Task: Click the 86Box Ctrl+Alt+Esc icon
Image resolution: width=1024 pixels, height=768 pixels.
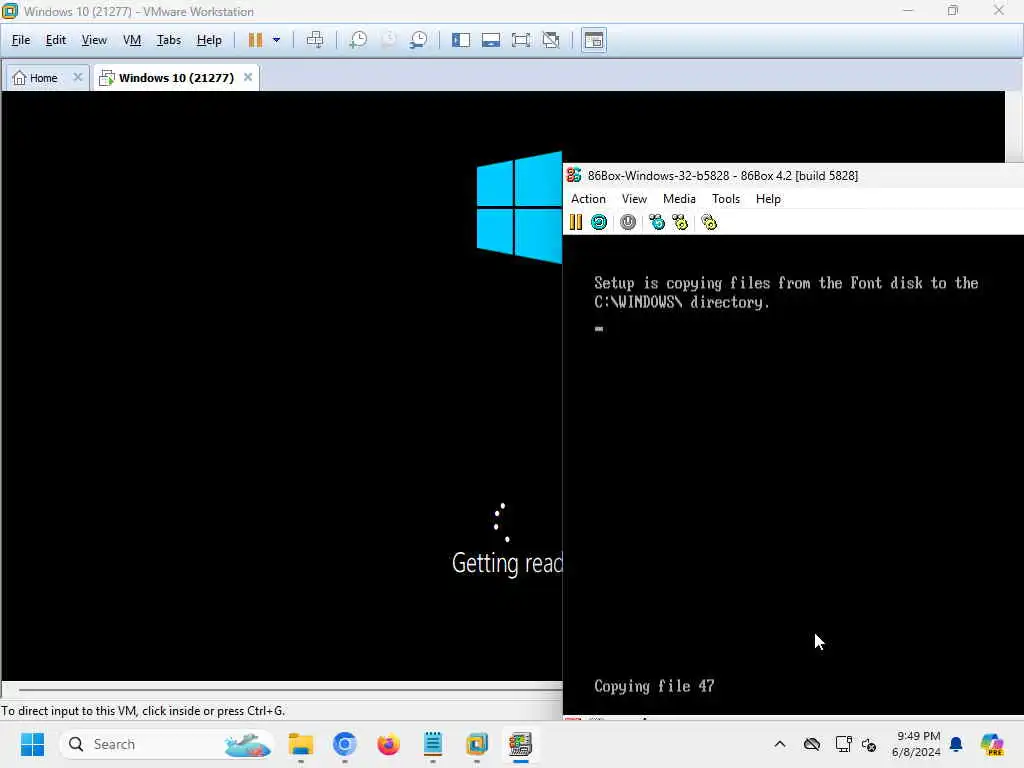Action: coord(680,222)
